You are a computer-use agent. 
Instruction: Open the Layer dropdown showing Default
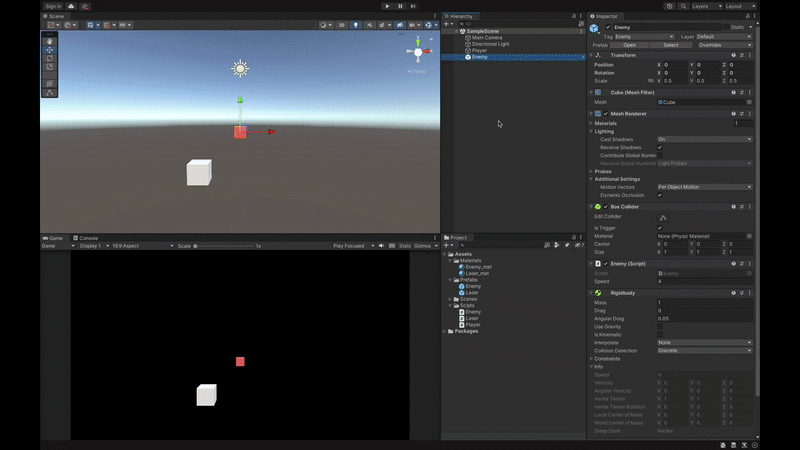(x=724, y=37)
